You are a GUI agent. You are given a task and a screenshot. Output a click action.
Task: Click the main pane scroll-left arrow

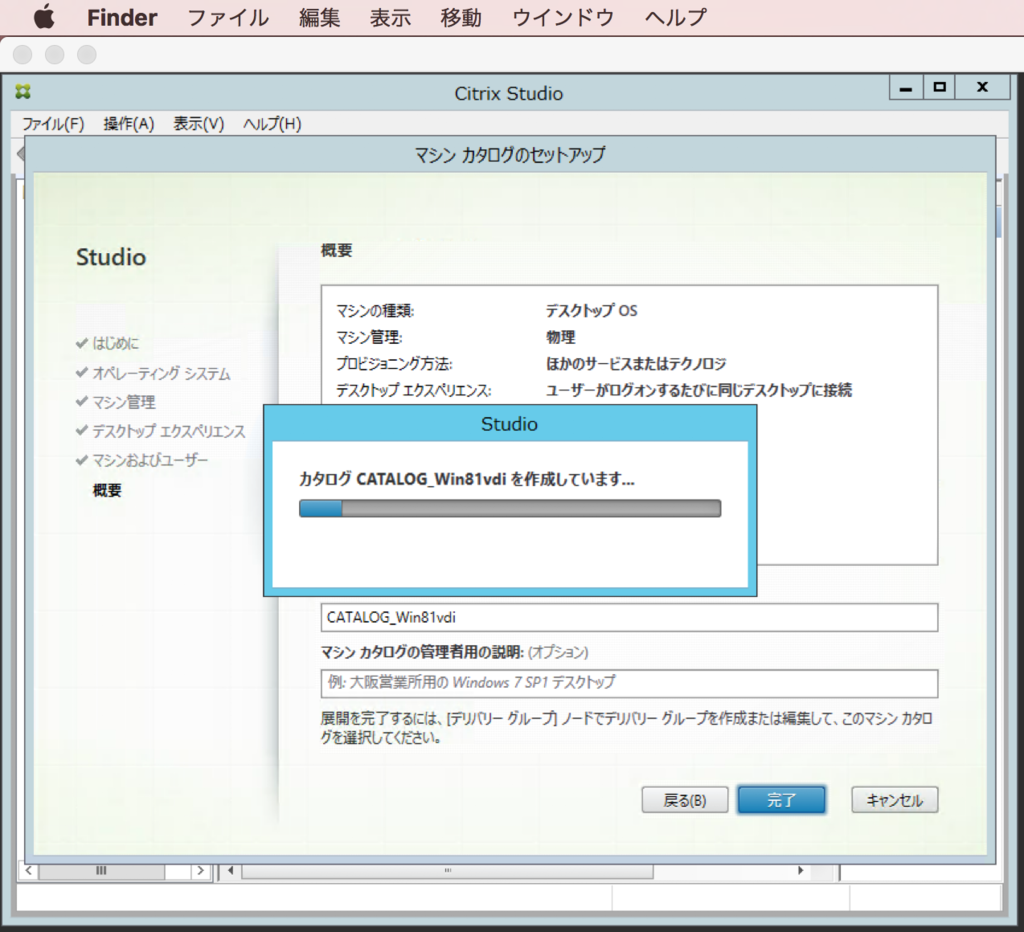pos(231,871)
